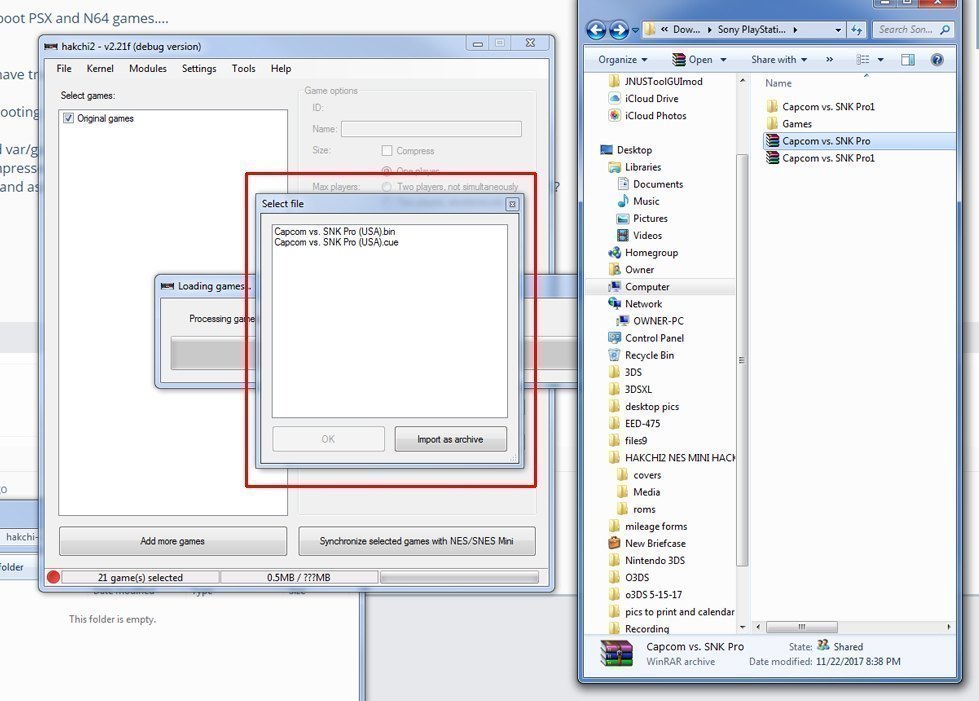Select Desktop in navigation tree
The image size is (979, 701).
634,150
